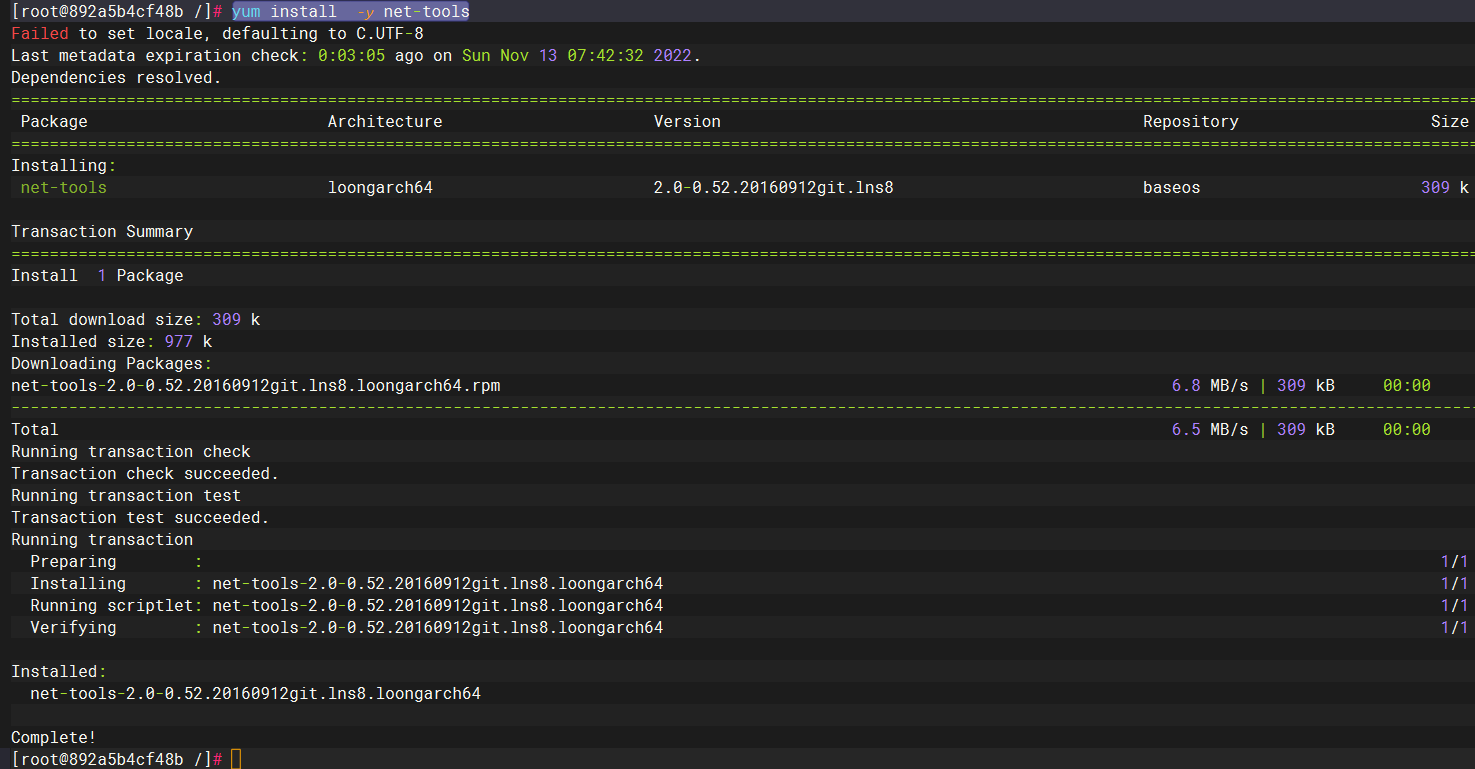Screen dimensions: 1475x769
Task: Click the Verifying step line
Action: coord(347,627)
